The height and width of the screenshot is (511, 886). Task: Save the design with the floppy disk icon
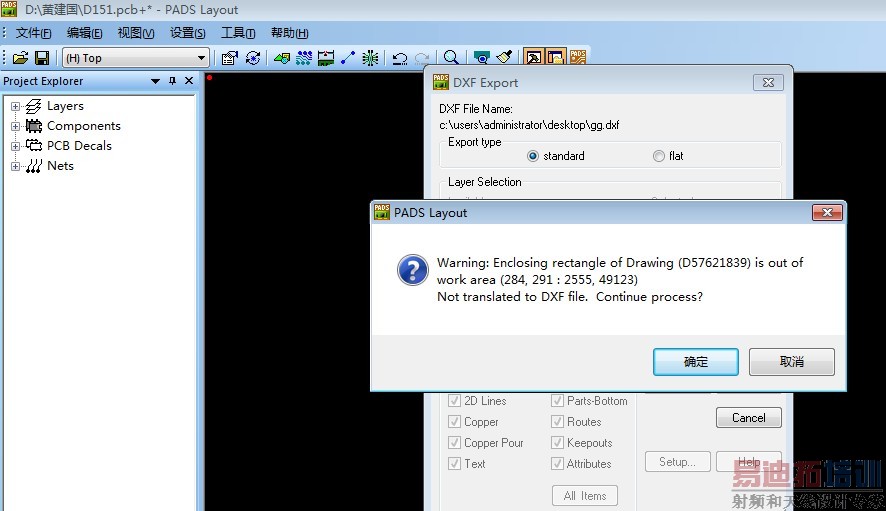(x=42, y=58)
